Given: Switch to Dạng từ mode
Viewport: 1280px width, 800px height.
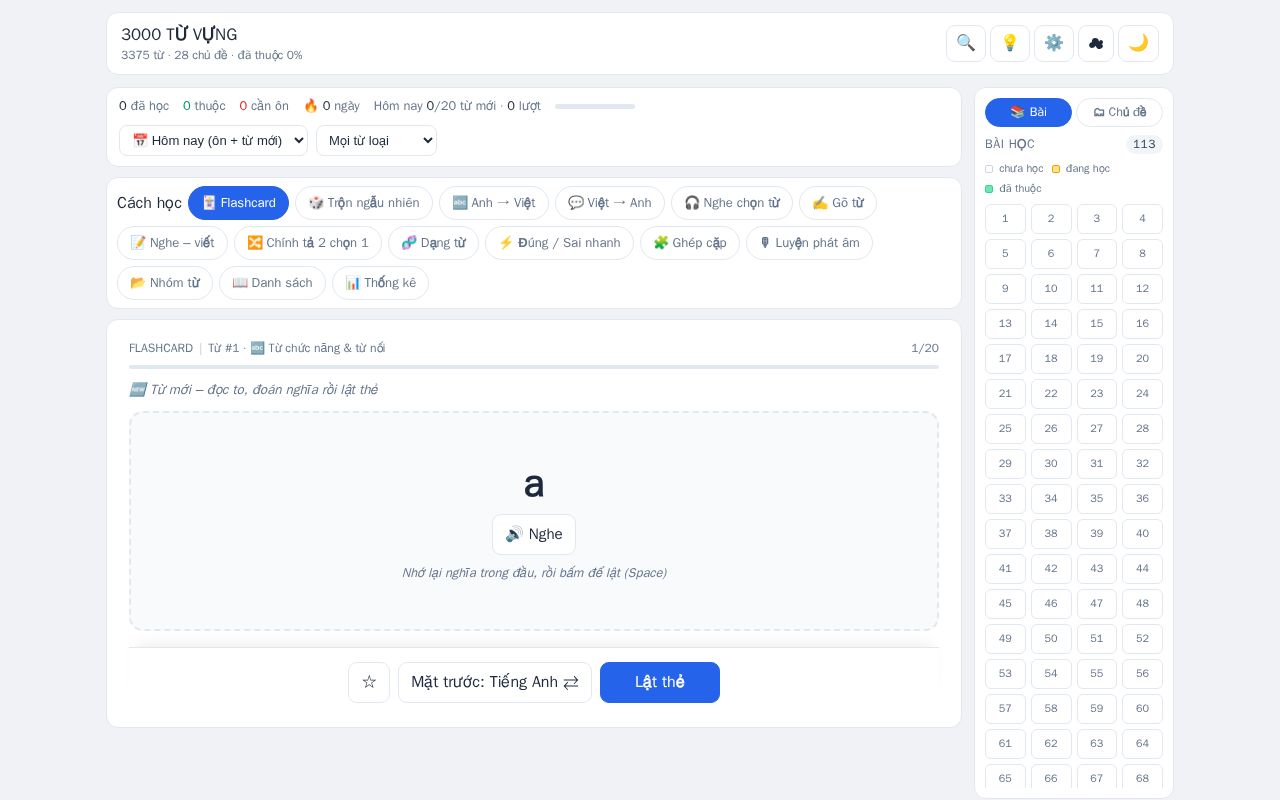Looking at the screenshot, I should tap(433, 243).
